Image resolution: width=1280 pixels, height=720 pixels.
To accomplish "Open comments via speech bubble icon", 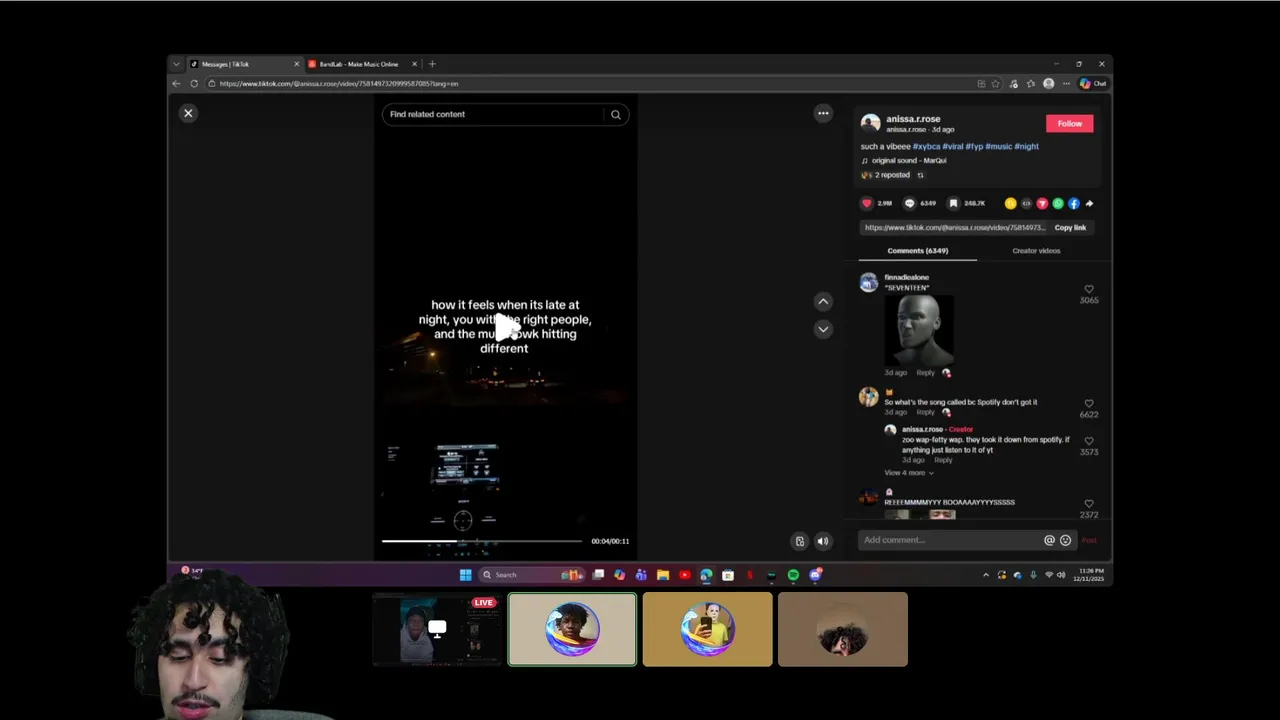I will click(x=909, y=203).
